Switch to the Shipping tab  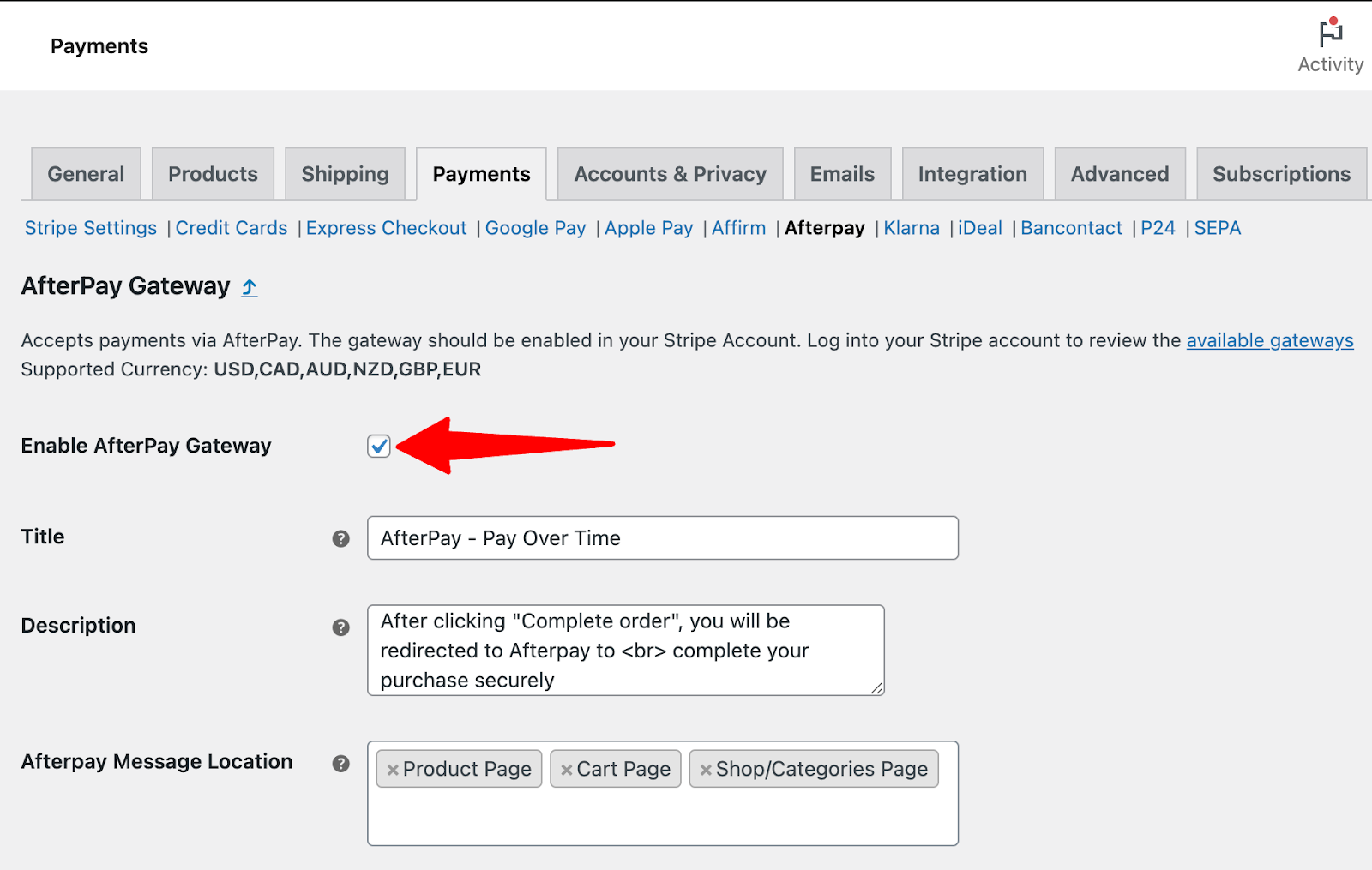point(345,174)
